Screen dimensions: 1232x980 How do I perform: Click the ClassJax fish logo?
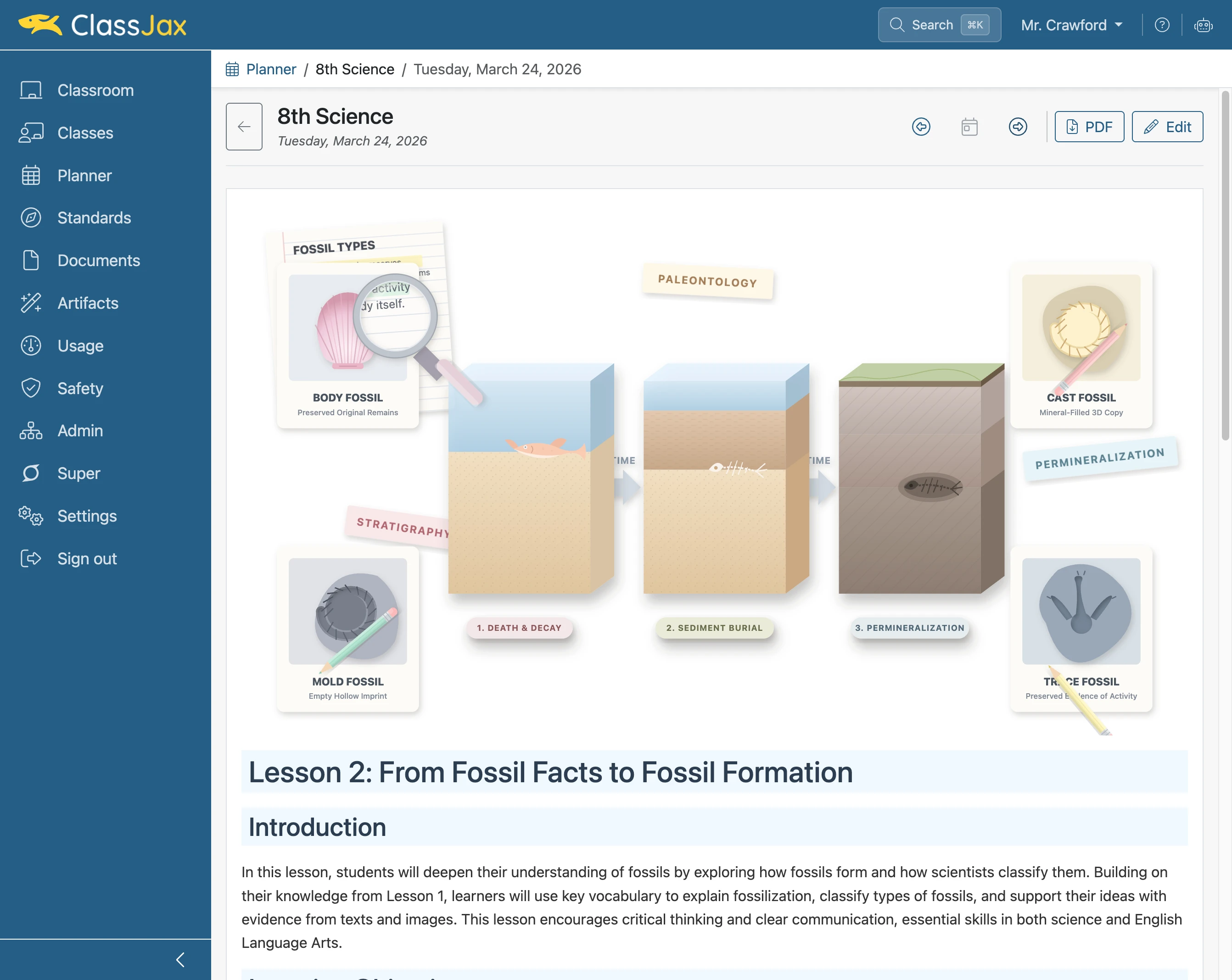[40, 25]
